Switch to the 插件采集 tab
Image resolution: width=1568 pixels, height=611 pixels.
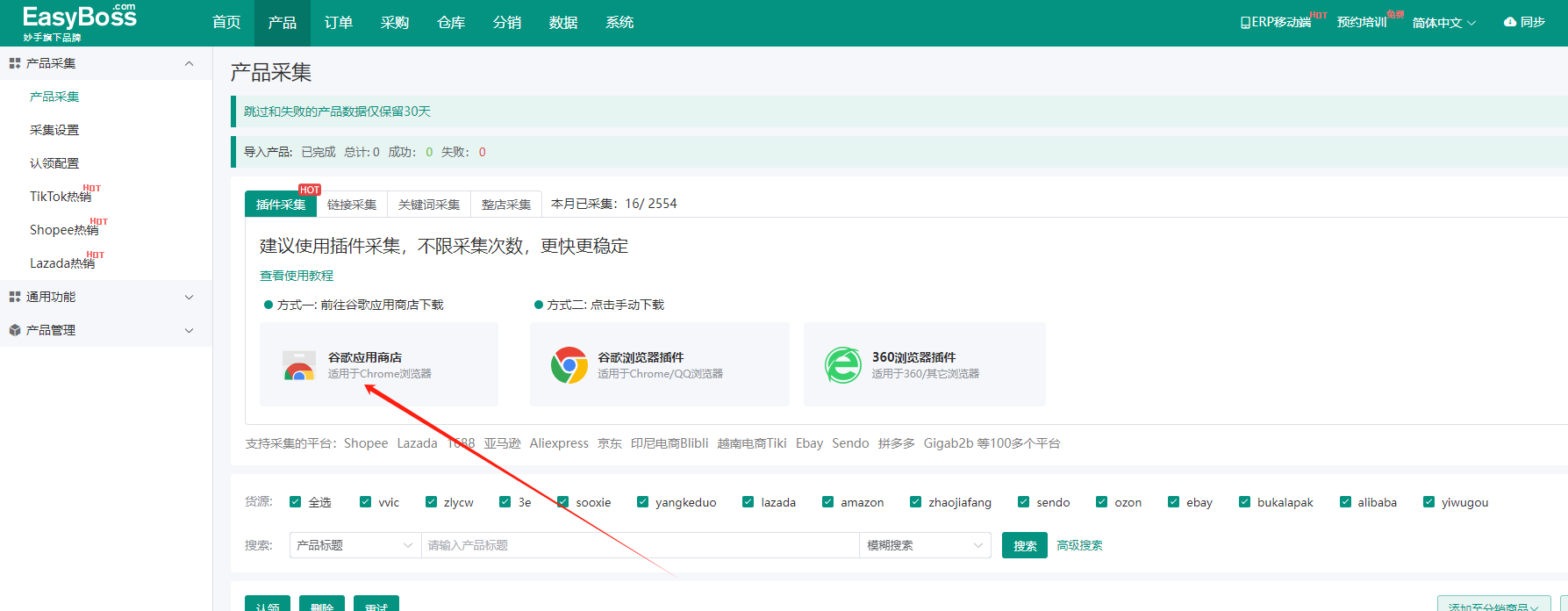281,205
